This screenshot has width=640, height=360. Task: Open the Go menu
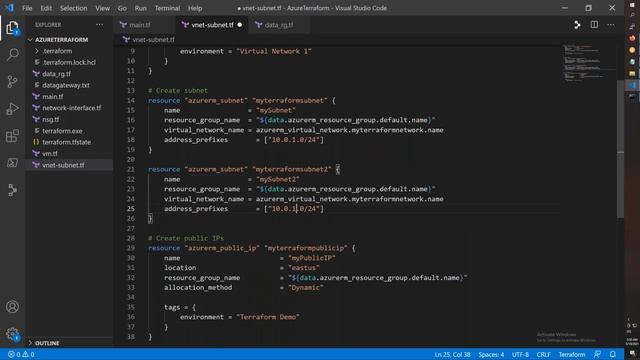122,8
